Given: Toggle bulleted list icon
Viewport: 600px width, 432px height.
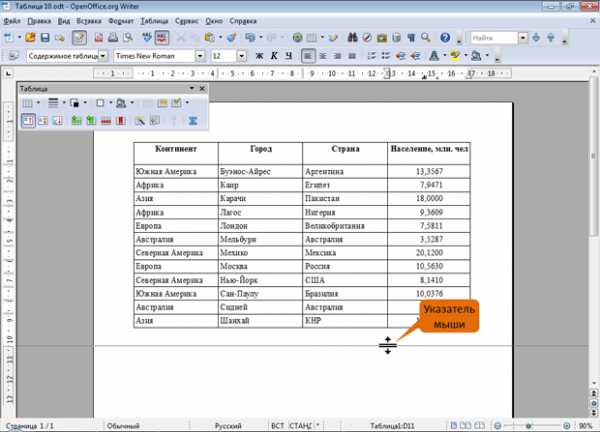Looking at the screenshot, I should 386,56.
